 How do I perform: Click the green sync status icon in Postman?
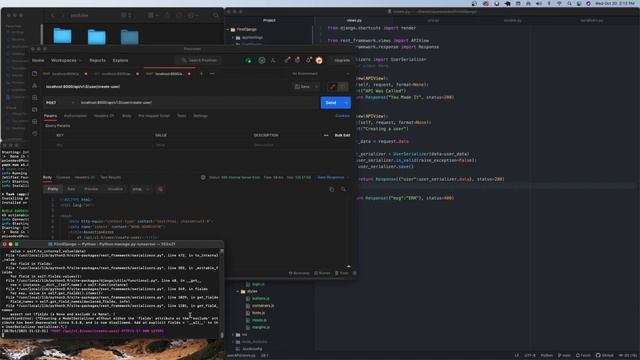click(x=248, y=60)
